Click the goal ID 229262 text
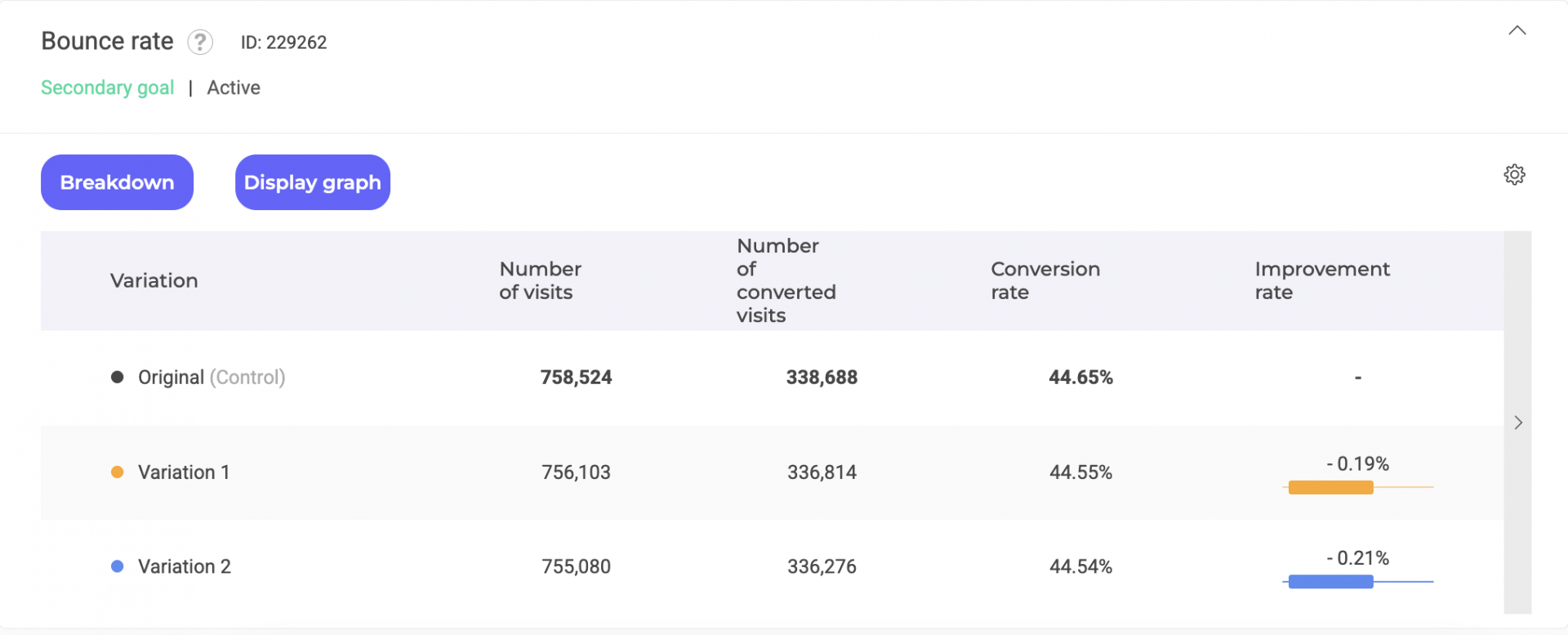This screenshot has height=635, width=1568. click(283, 42)
